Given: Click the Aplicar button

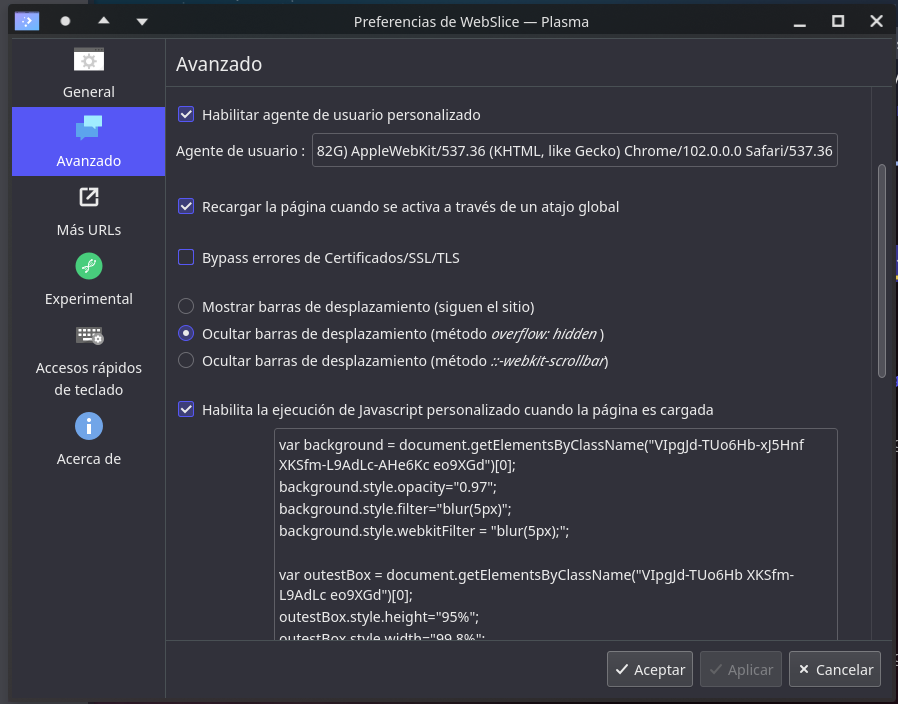Looking at the screenshot, I should (x=741, y=669).
